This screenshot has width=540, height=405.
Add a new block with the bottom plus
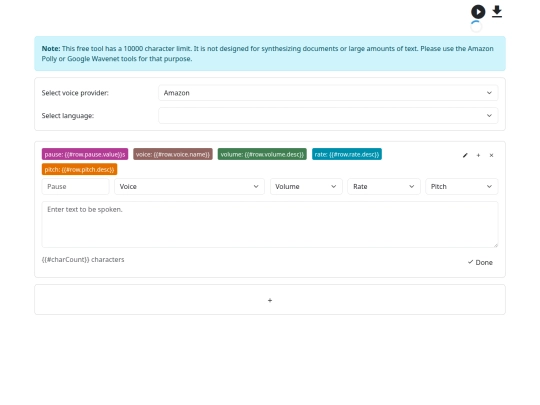click(270, 300)
